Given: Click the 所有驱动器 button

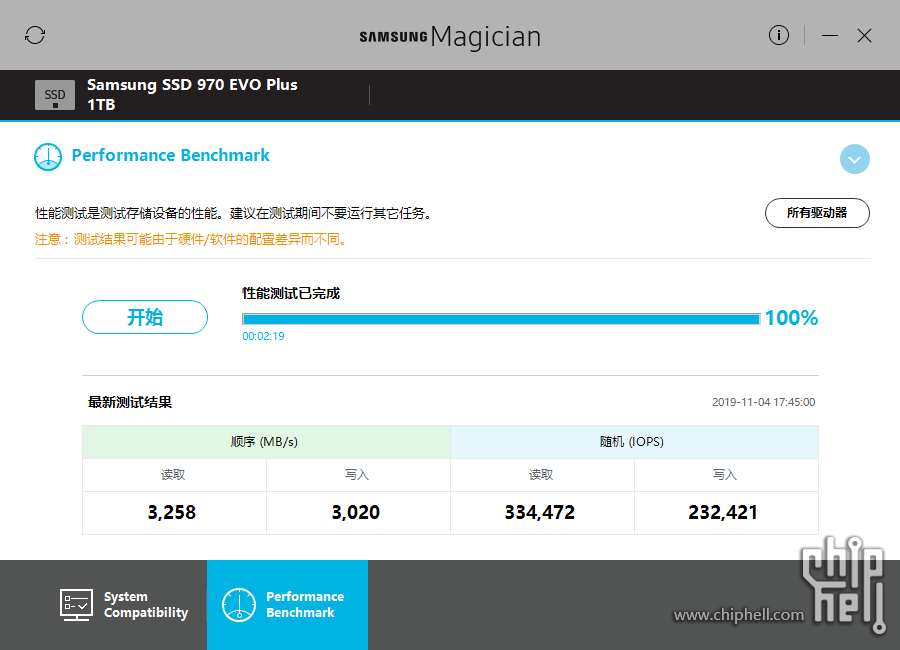Looking at the screenshot, I should coord(817,213).
